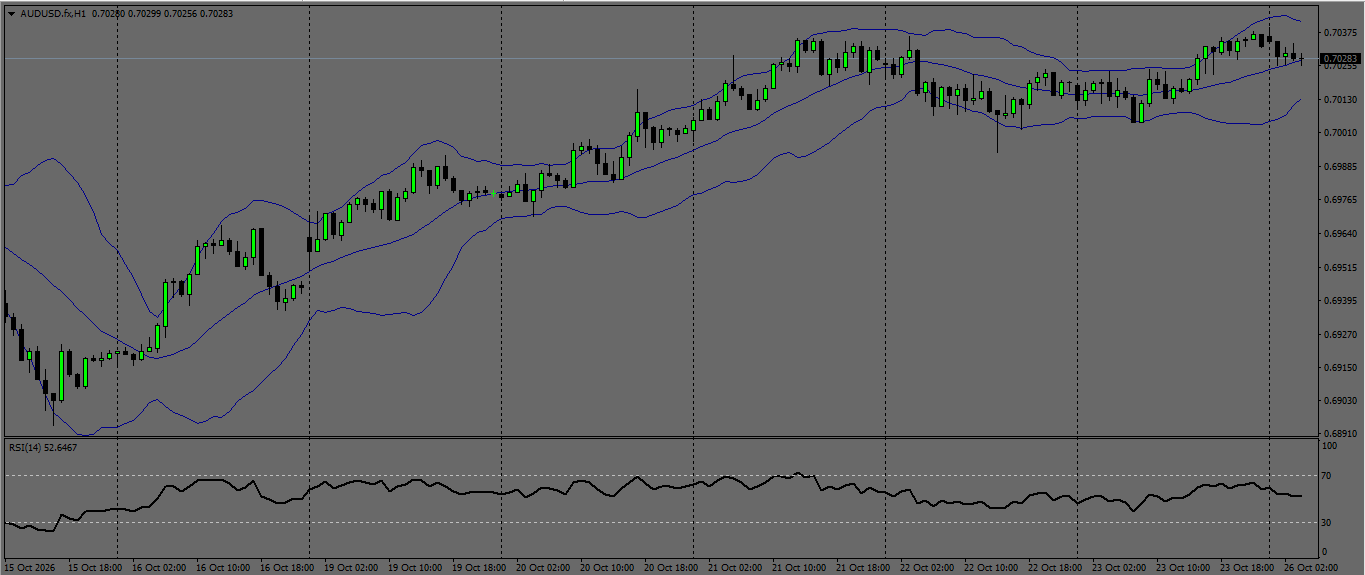Click the 20 Oct 10:00 time label
Viewport: 1365px width, 575px height.
pyautogui.click(x=606, y=567)
